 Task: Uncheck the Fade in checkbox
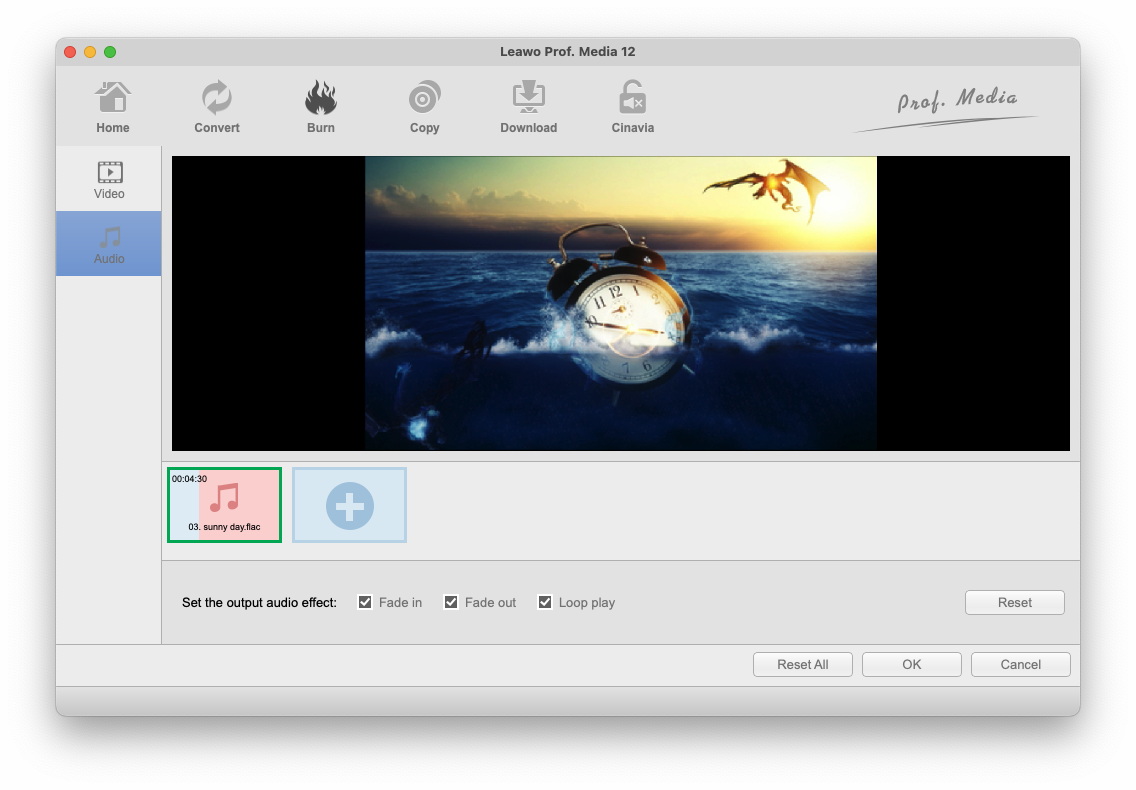[x=365, y=602]
